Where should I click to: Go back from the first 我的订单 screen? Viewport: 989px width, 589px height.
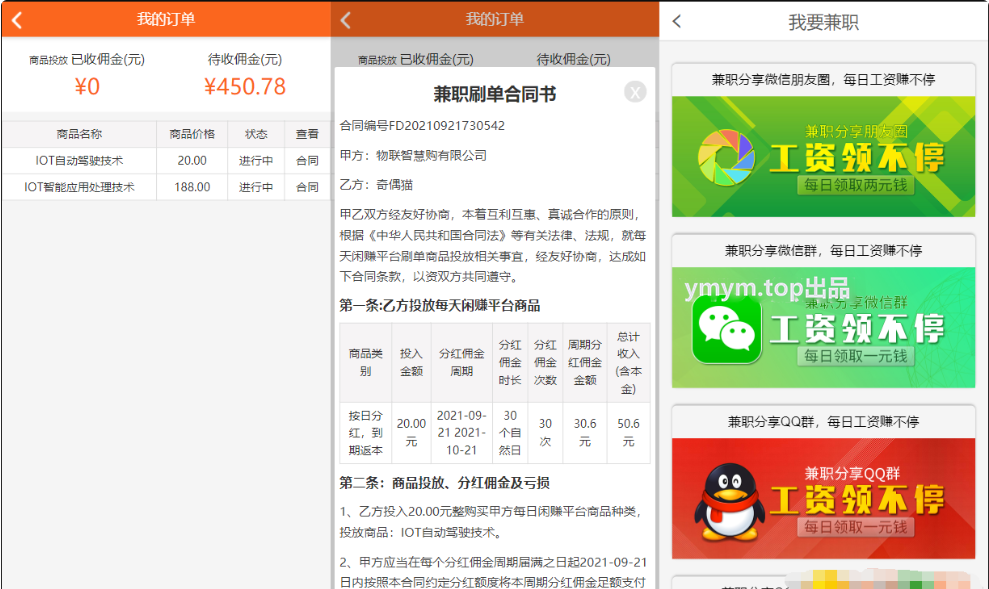pyautogui.click(x=17, y=20)
